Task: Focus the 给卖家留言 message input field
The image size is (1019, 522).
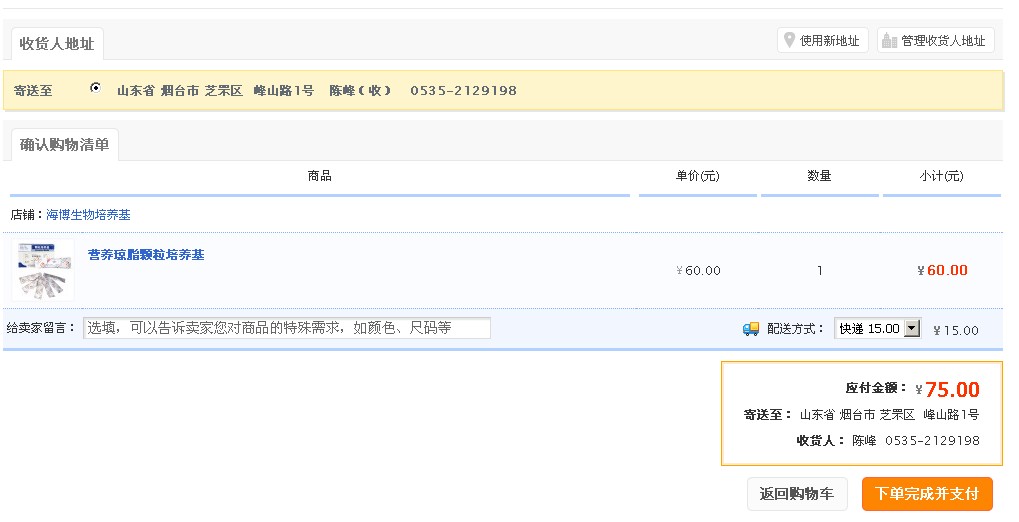Action: pos(287,328)
